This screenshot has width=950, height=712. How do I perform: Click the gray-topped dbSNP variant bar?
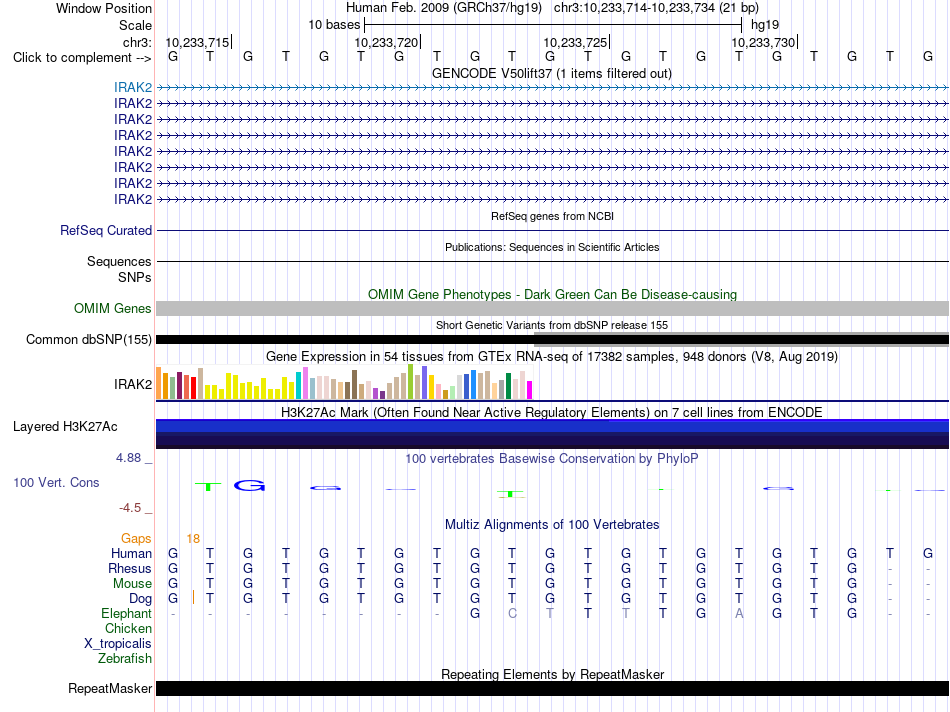pyautogui.click(x=742, y=339)
